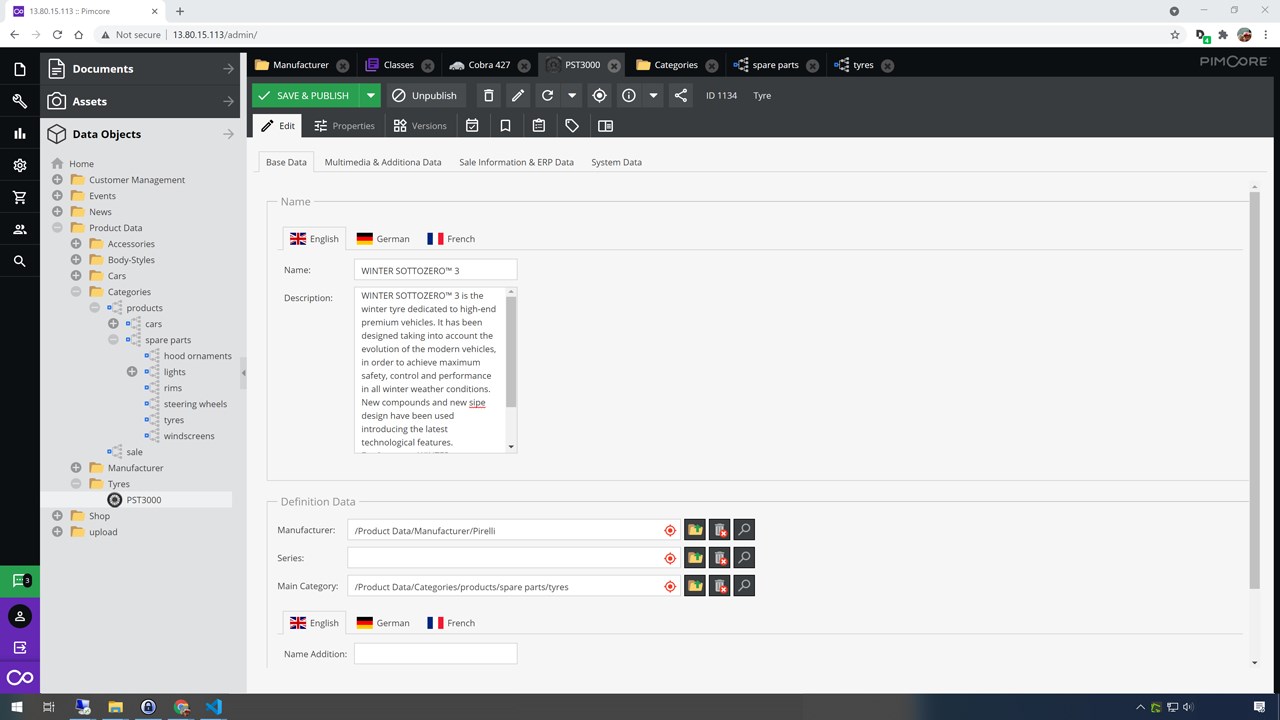
Task: Open the Settings gear menu in sidebar
Action: tap(19, 165)
